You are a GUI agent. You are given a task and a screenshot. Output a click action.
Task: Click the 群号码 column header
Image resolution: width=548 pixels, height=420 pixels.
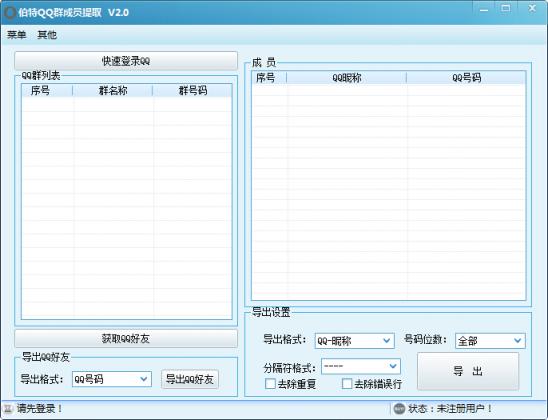click(x=192, y=90)
